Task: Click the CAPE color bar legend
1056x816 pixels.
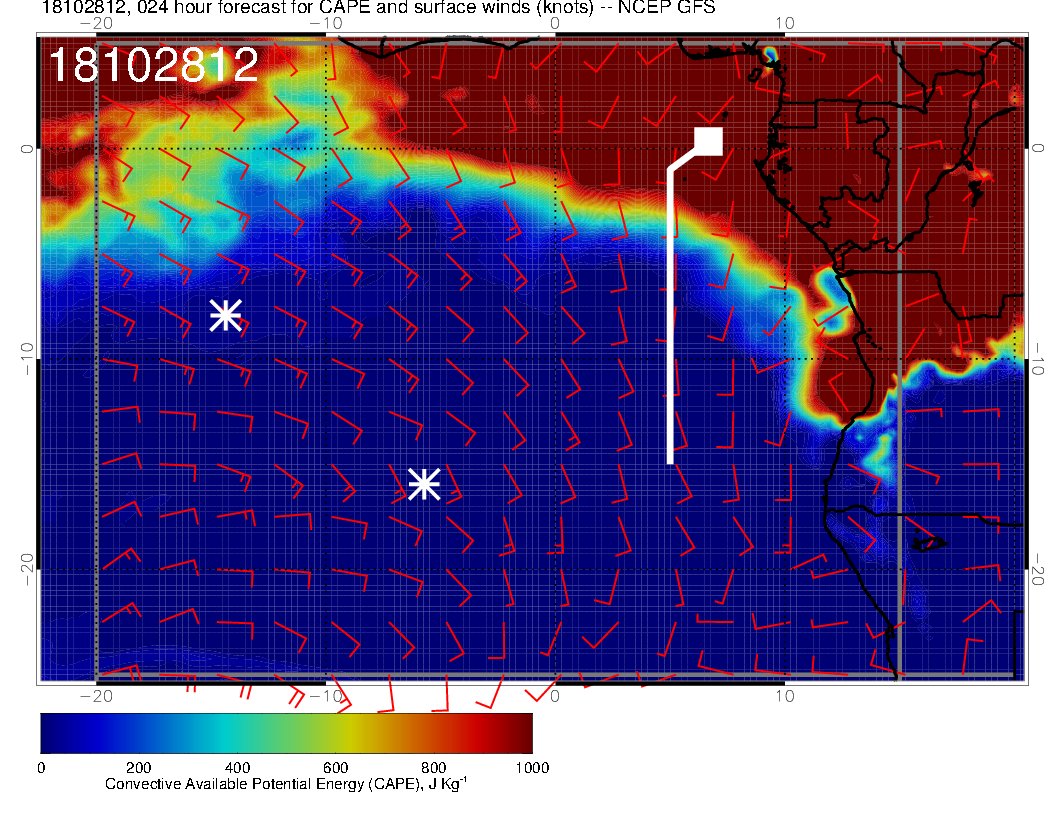Action: [x=286, y=733]
